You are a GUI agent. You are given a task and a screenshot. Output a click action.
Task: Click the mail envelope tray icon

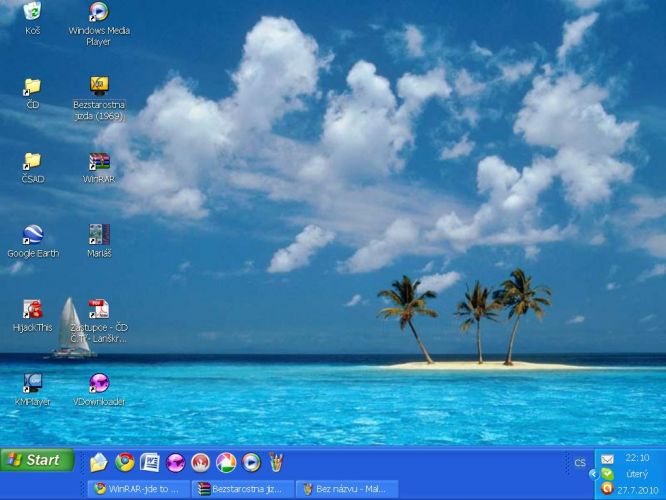[x=607, y=459]
